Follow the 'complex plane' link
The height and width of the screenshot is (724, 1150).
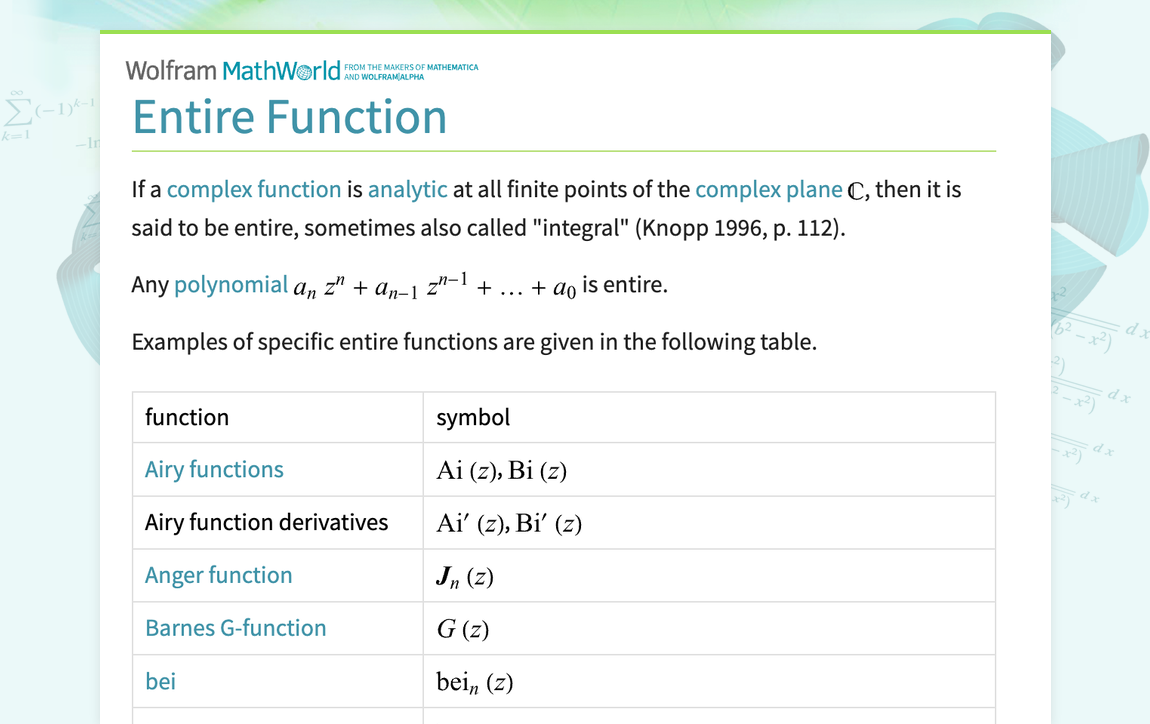pyautogui.click(x=769, y=189)
